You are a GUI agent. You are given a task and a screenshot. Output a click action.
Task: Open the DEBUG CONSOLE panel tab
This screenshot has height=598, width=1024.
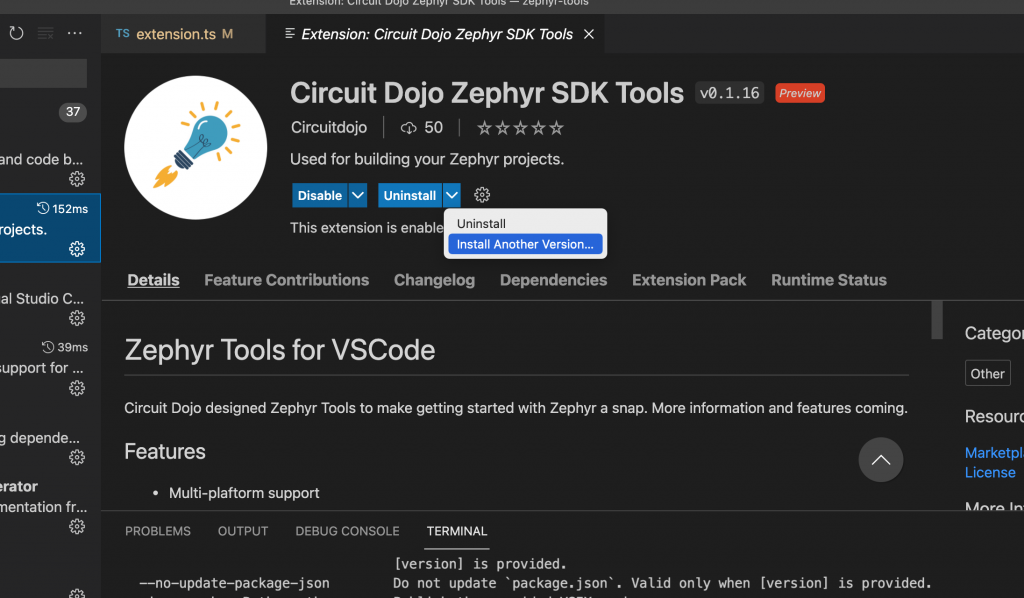(347, 531)
